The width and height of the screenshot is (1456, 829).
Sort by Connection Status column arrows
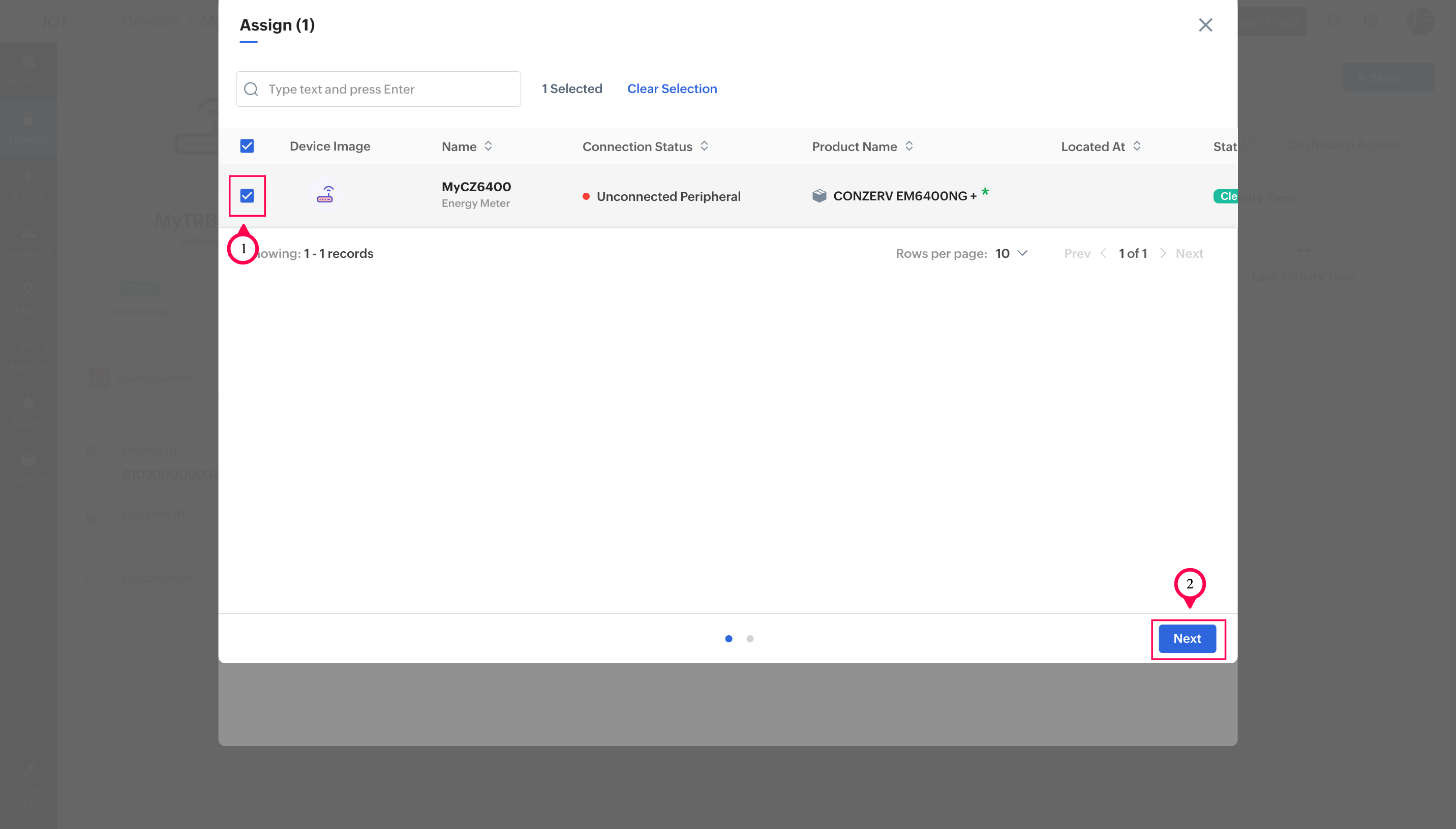tap(704, 146)
